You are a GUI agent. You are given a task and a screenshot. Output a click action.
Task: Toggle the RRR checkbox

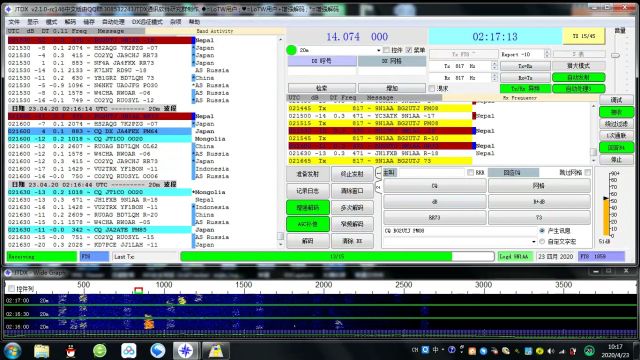(x=470, y=173)
